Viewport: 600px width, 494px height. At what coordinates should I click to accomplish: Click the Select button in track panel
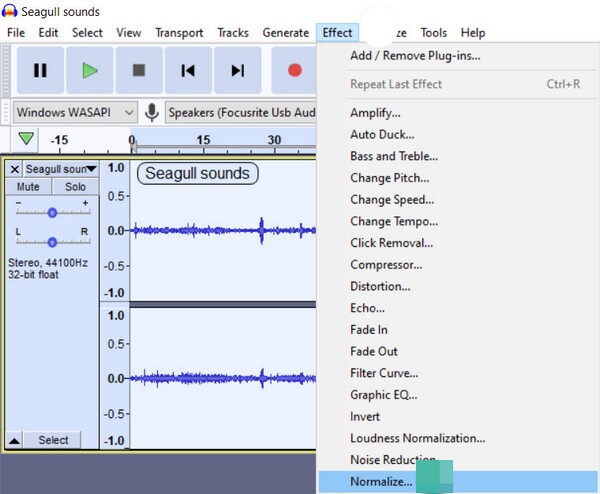point(53,440)
